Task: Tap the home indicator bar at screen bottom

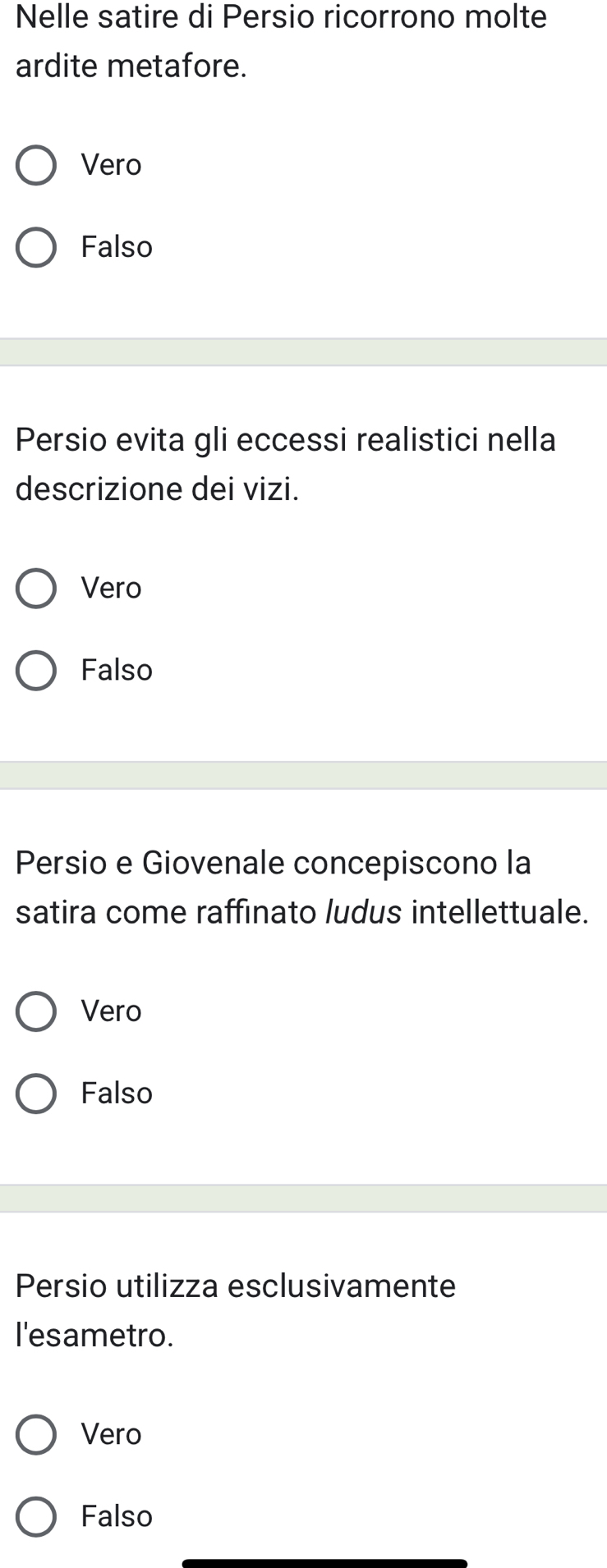Action: pos(324,1562)
